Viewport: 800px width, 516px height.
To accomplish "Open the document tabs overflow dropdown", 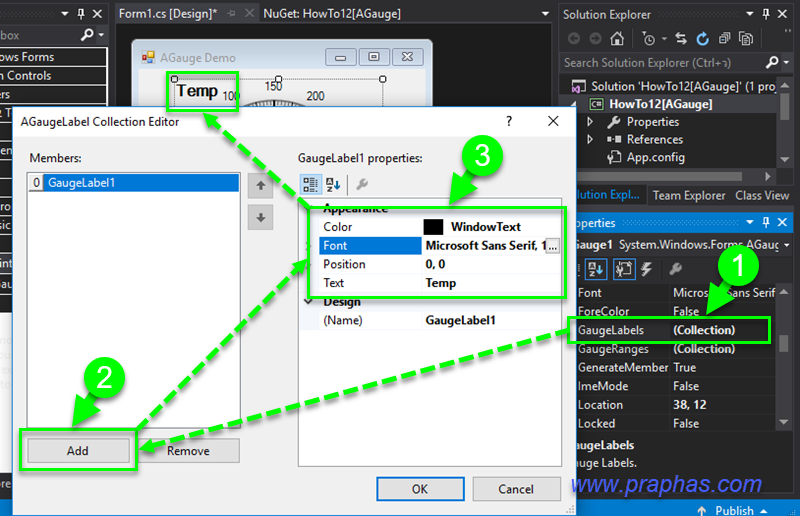I will 545,14.
